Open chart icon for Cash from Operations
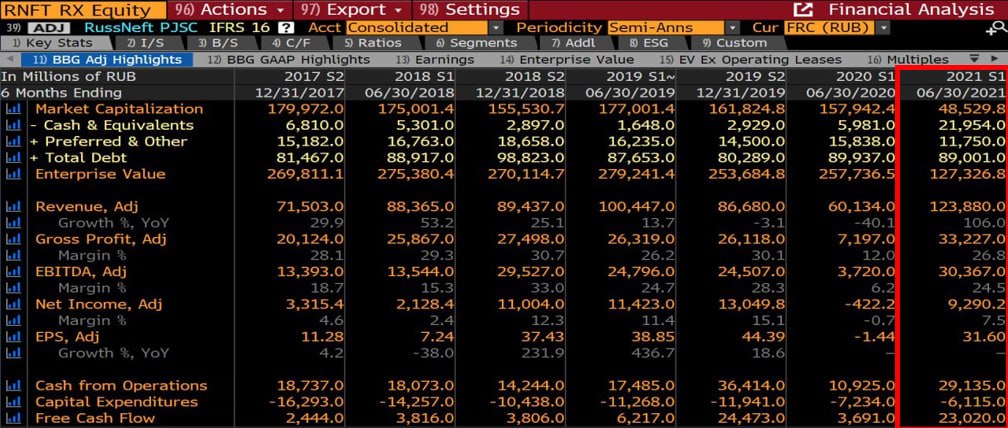The height and width of the screenshot is (428, 1008). [x=13, y=386]
